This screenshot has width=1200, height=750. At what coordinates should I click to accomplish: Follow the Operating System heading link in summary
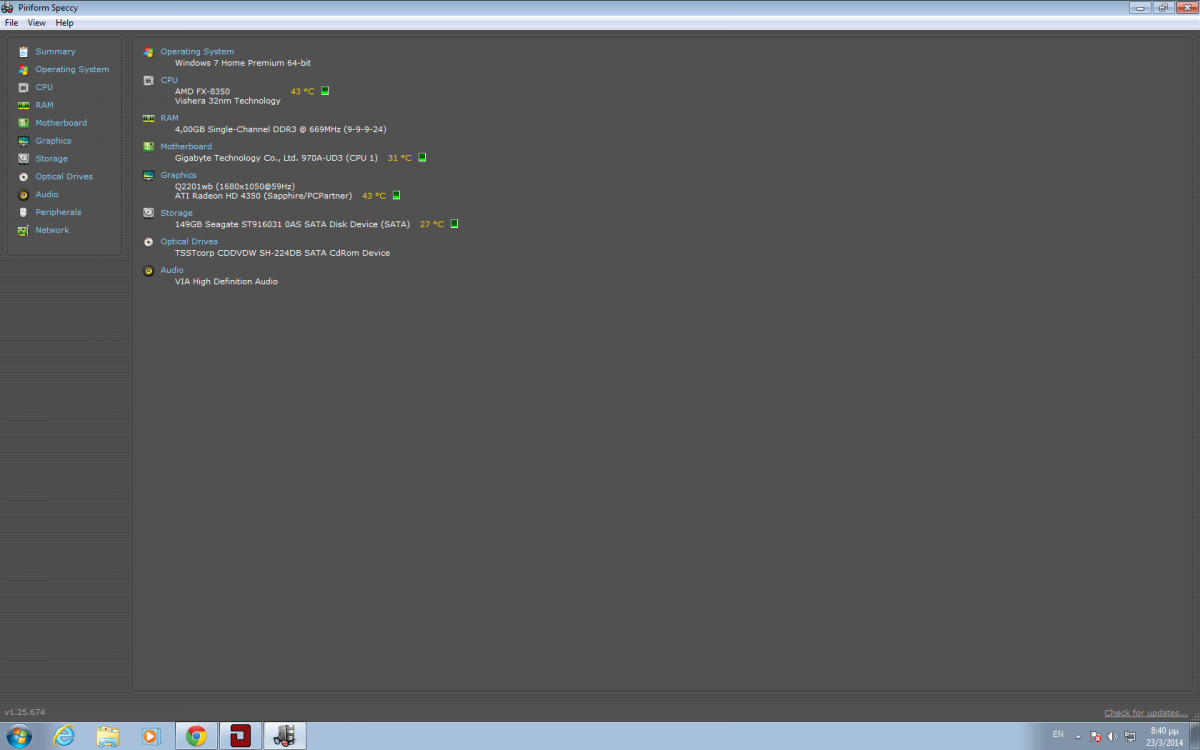coord(197,51)
